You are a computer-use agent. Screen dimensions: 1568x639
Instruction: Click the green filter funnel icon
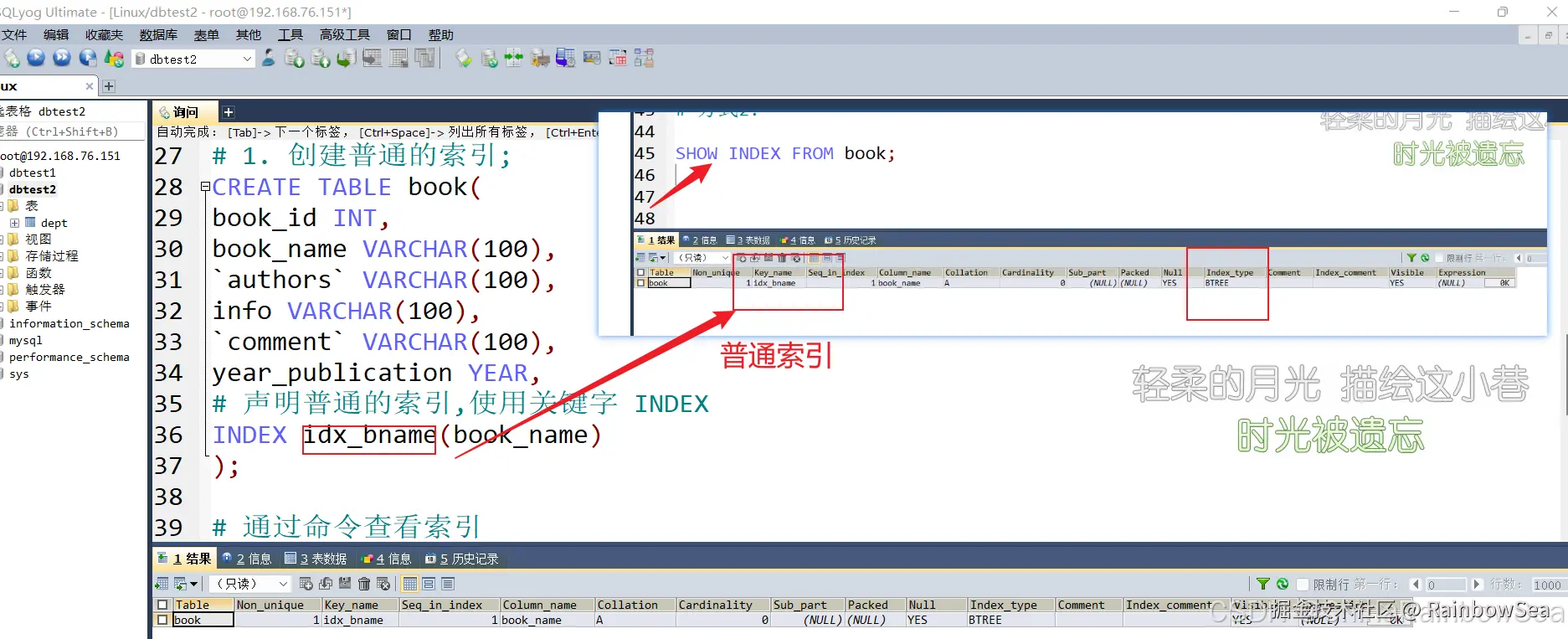[1263, 584]
